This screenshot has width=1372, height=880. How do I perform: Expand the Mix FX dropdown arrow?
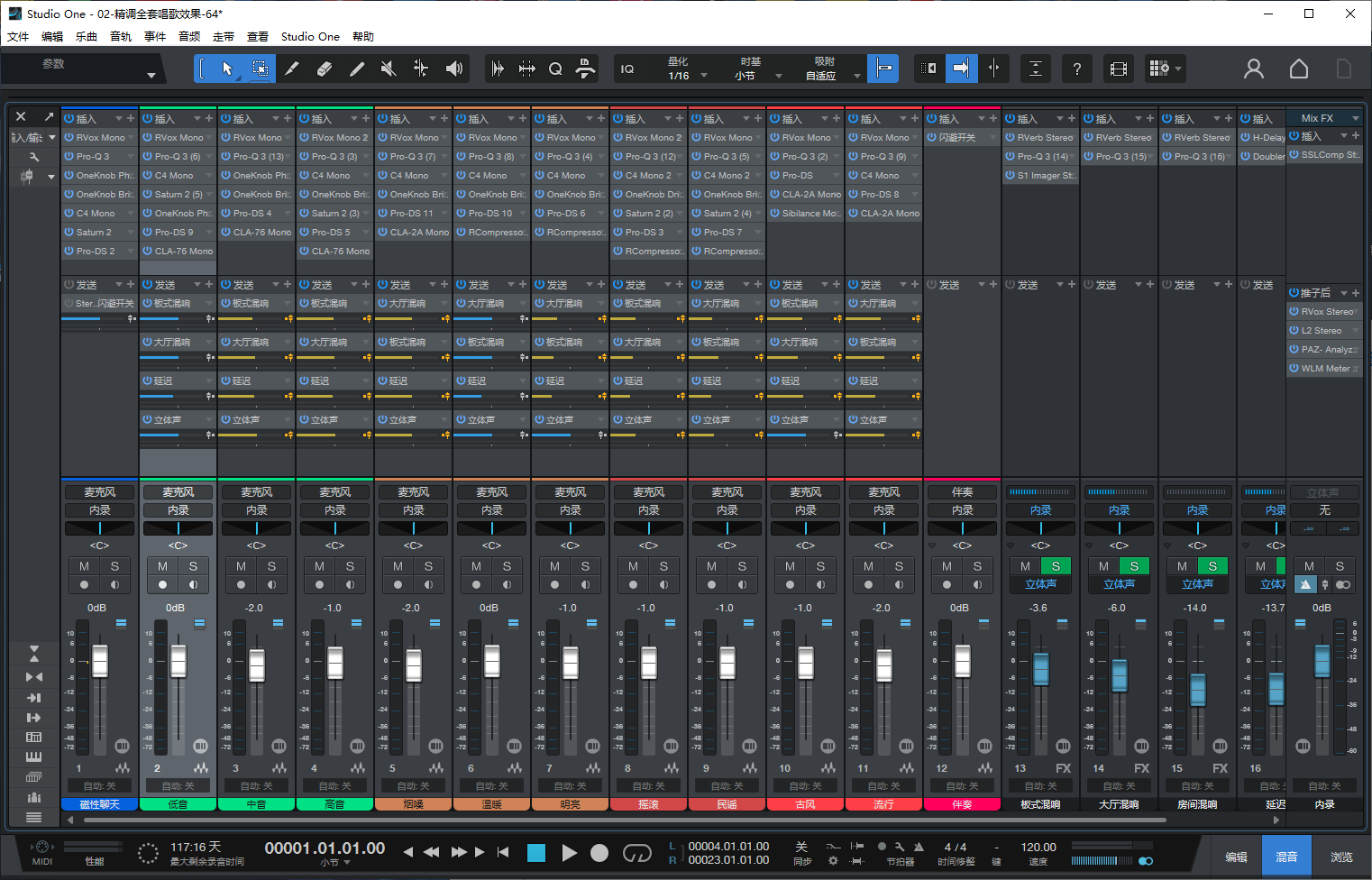[x=1355, y=118]
